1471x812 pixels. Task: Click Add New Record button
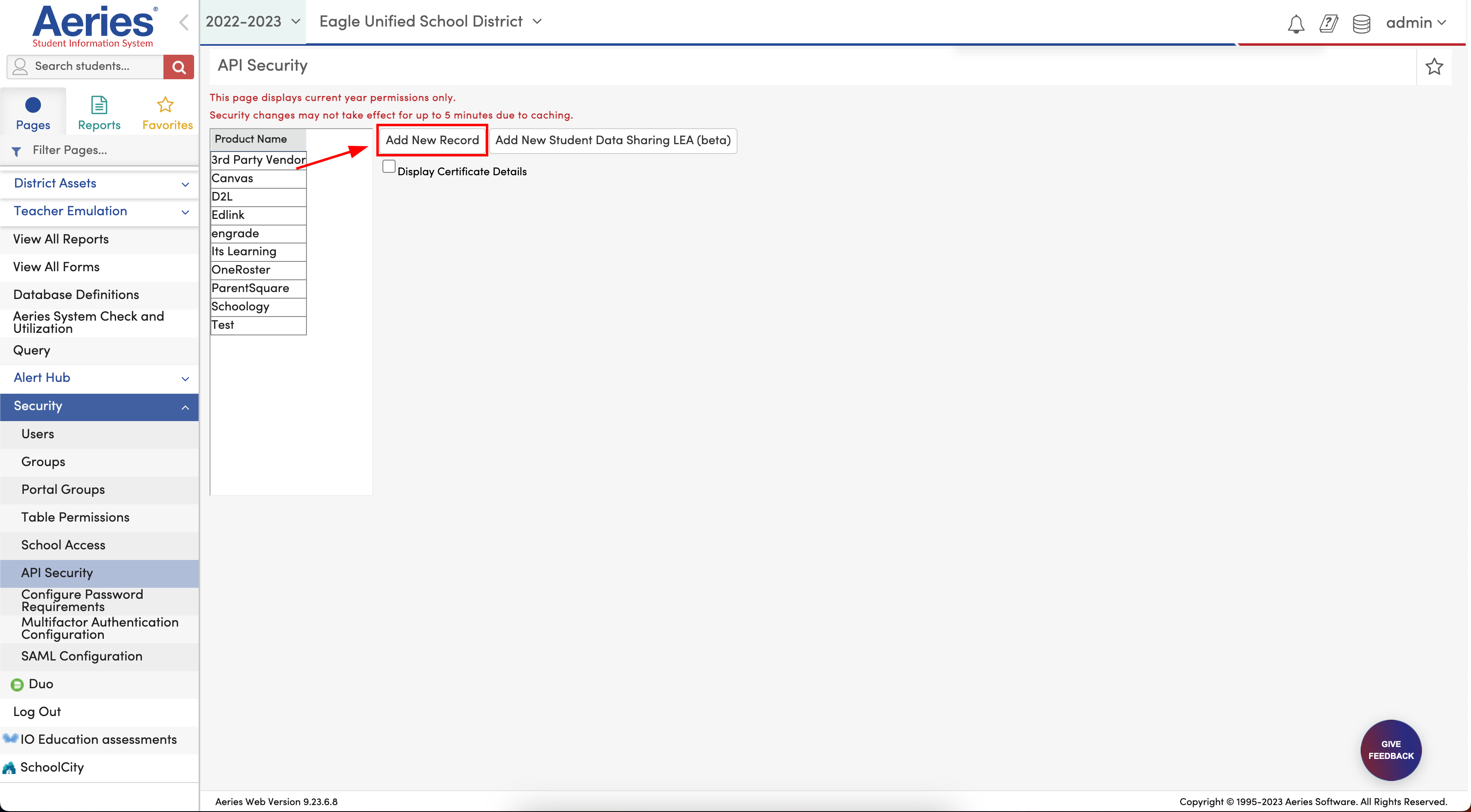pos(432,141)
